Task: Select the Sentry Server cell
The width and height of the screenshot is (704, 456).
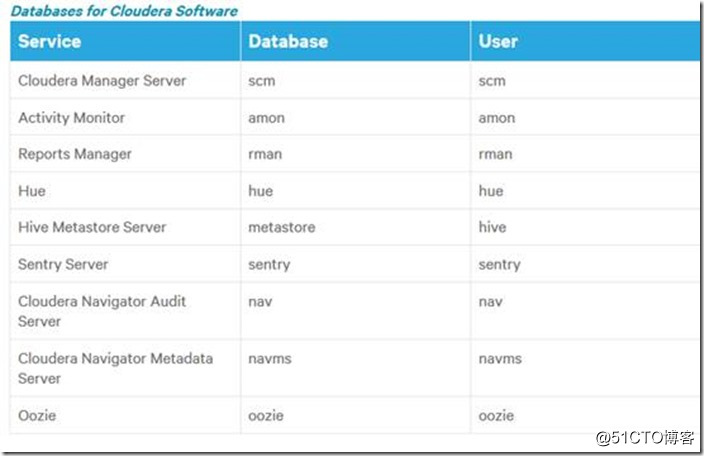Action: (125, 264)
